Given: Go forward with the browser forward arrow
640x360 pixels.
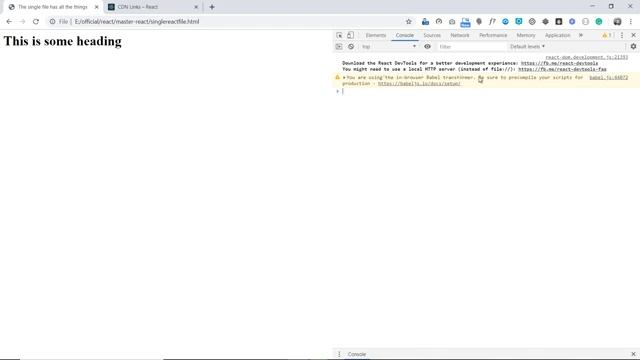Looking at the screenshot, I should point(22,22).
